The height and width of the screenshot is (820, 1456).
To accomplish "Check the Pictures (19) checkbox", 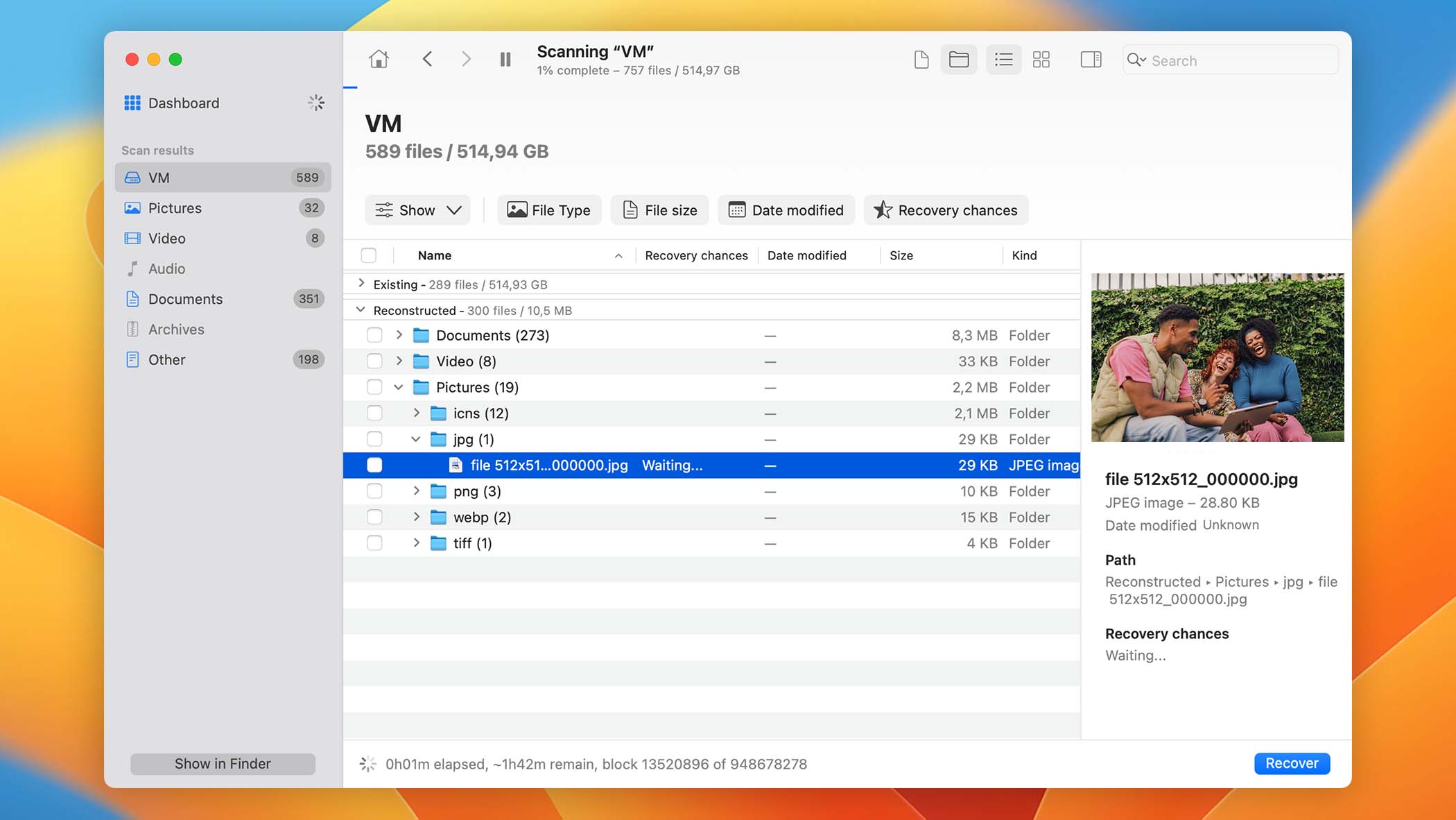I will point(374,387).
